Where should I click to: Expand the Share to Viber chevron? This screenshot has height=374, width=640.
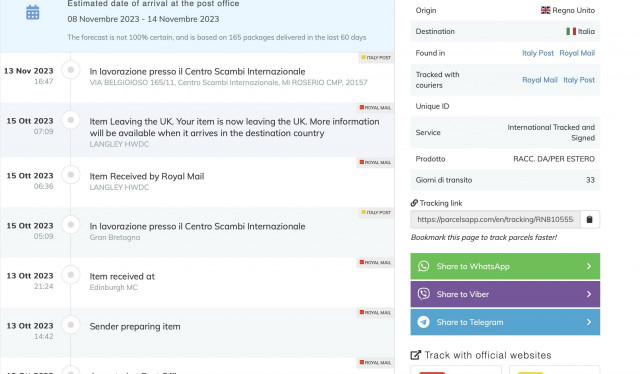[589, 294]
